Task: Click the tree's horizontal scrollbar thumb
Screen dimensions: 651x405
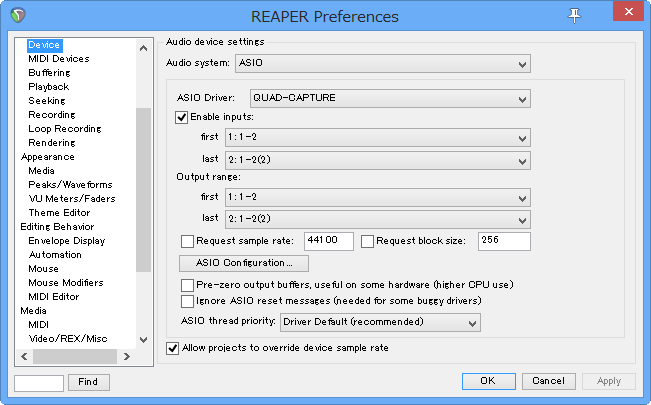Action: point(75,356)
